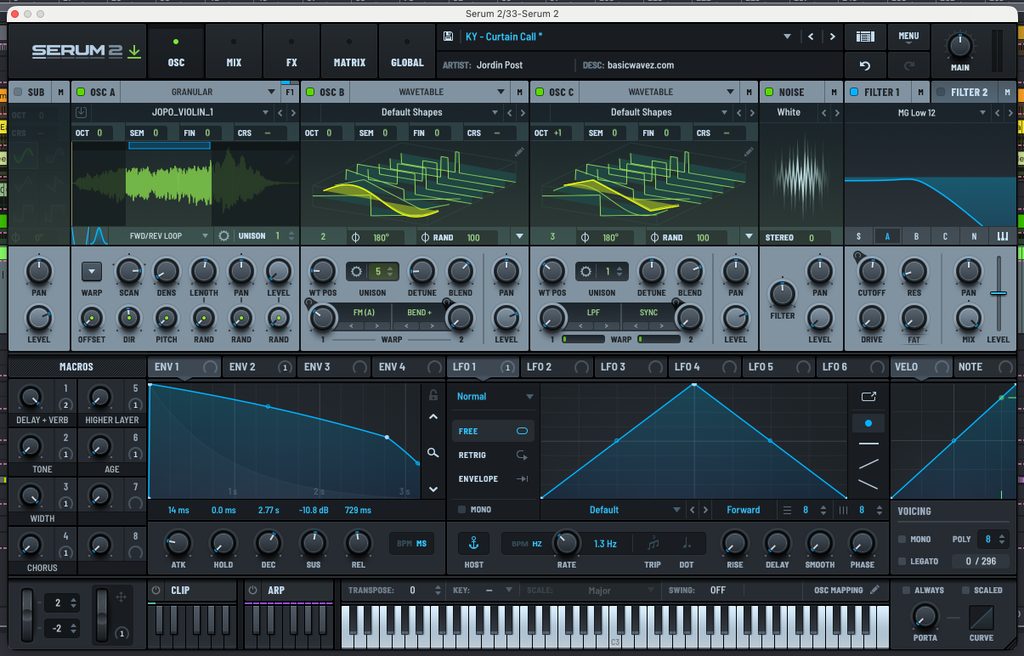Open the MENU button
Image resolution: width=1024 pixels, height=656 pixels.
[x=908, y=37]
